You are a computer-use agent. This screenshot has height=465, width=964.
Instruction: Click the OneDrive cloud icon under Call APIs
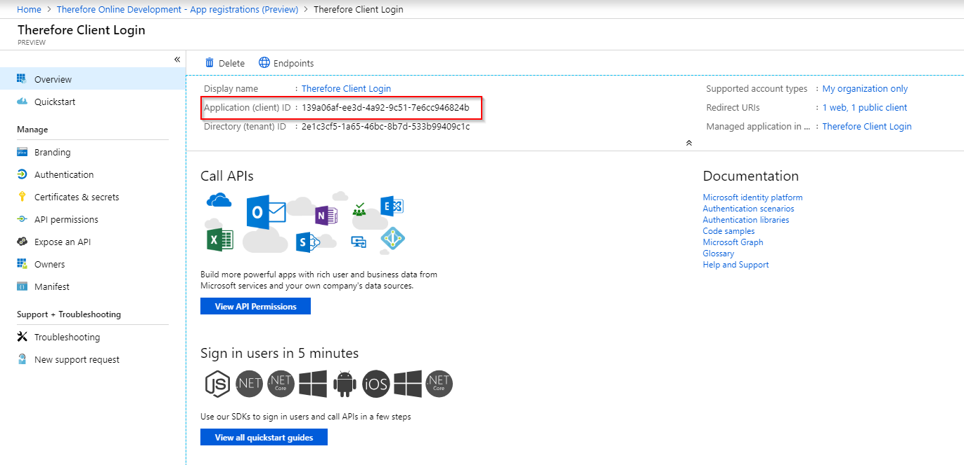point(219,200)
